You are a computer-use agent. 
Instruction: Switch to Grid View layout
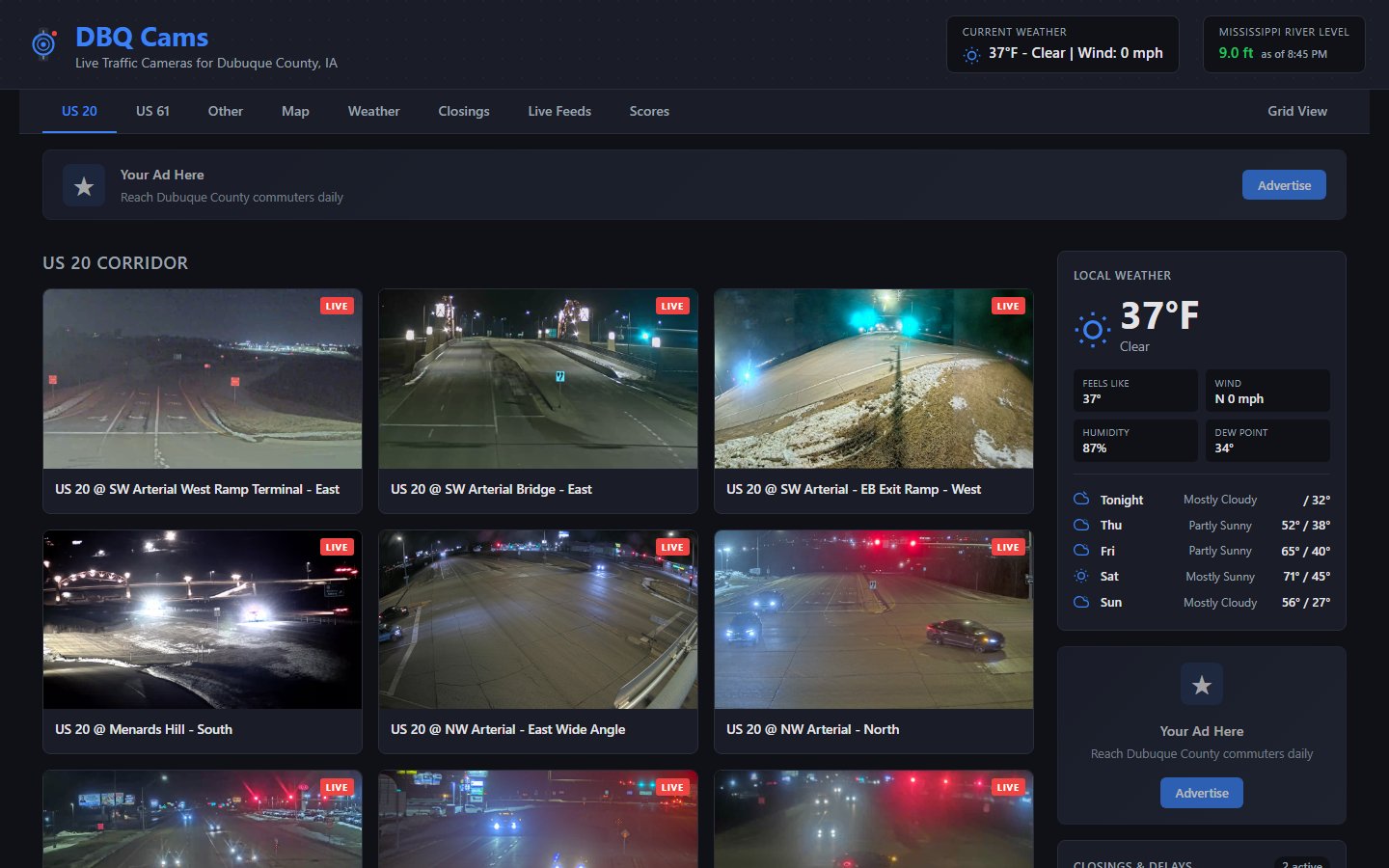pyautogui.click(x=1296, y=111)
